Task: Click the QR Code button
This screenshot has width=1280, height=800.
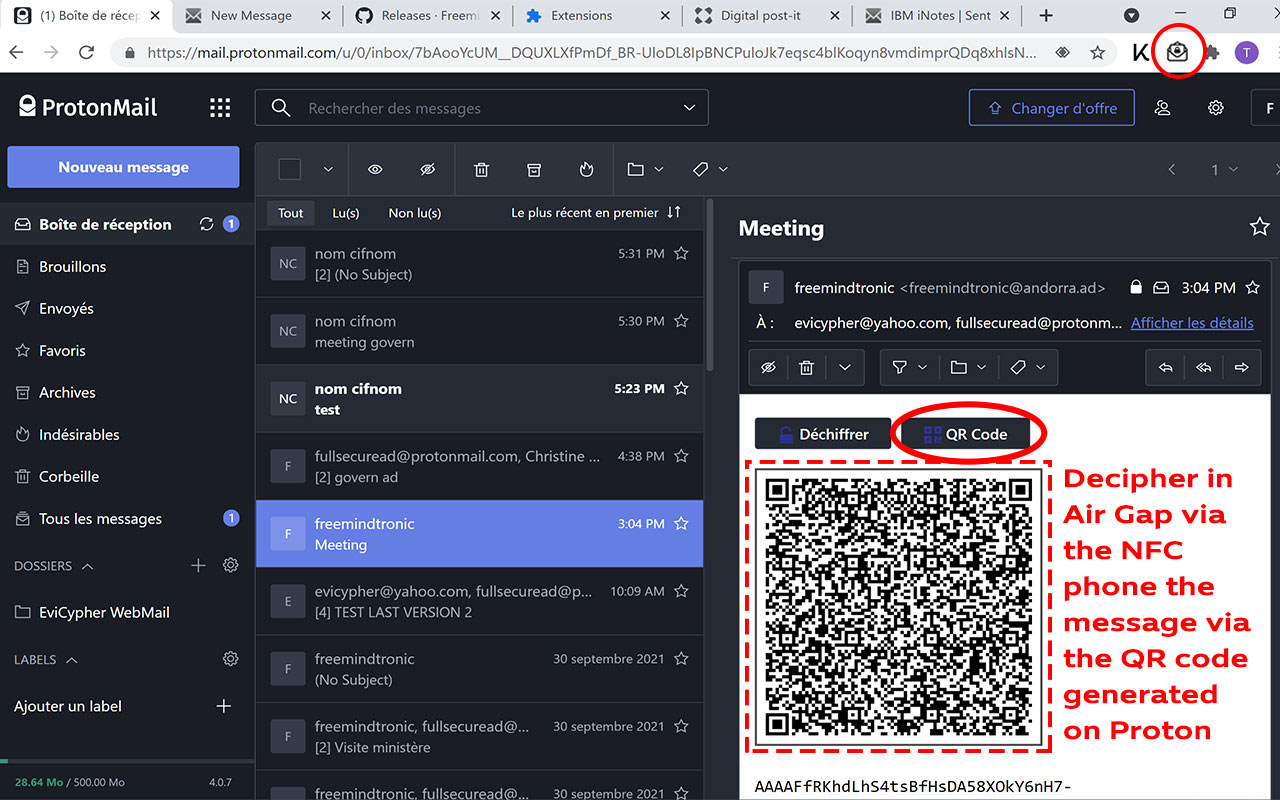Action: pyautogui.click(x=966, y=434)
